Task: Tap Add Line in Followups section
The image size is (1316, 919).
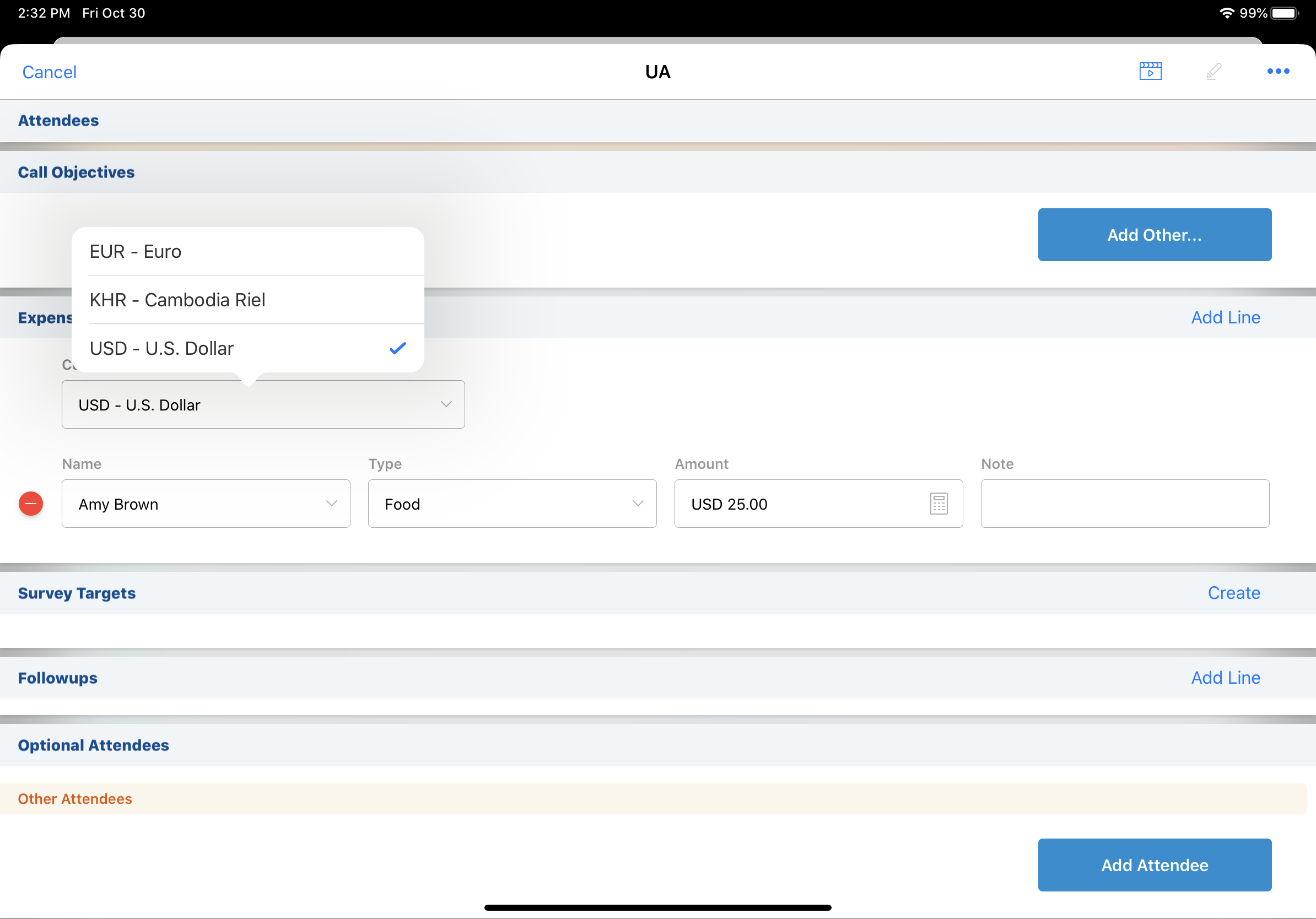Action: 1226,678
